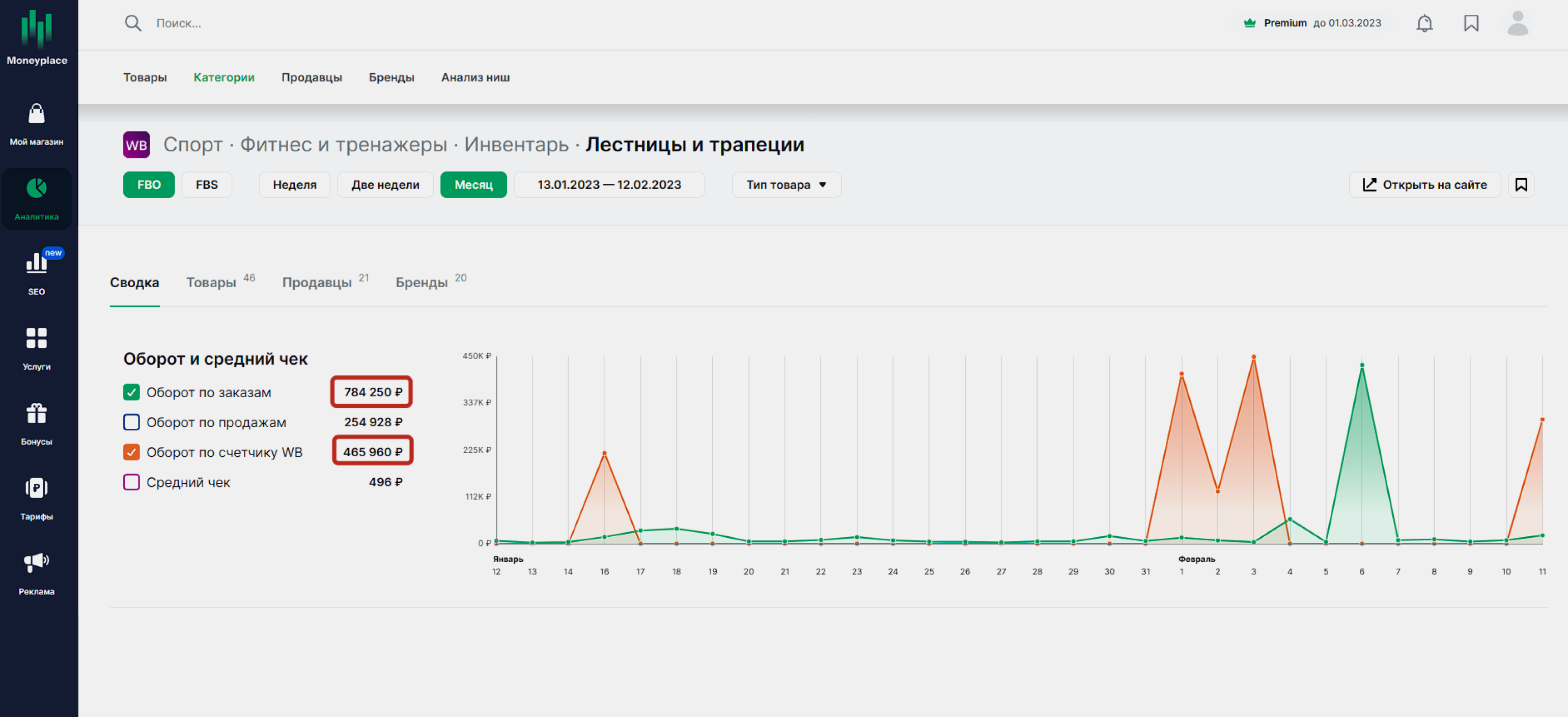Click the 784 250 ₽ value
Image resolution: width=1568 pixels, height=717 pixels.
coord(373,392)
